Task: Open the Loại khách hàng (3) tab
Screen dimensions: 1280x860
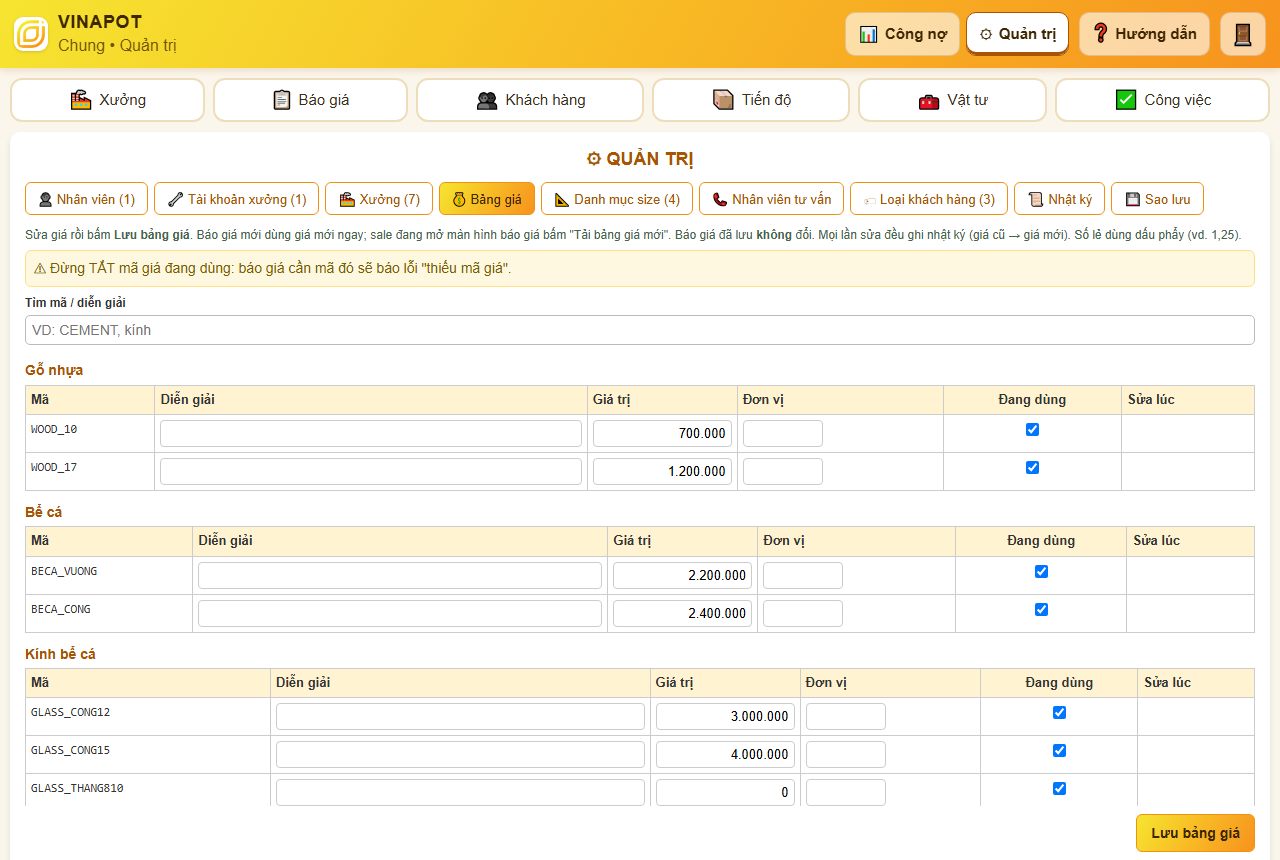Action: (x=929, y=199)
